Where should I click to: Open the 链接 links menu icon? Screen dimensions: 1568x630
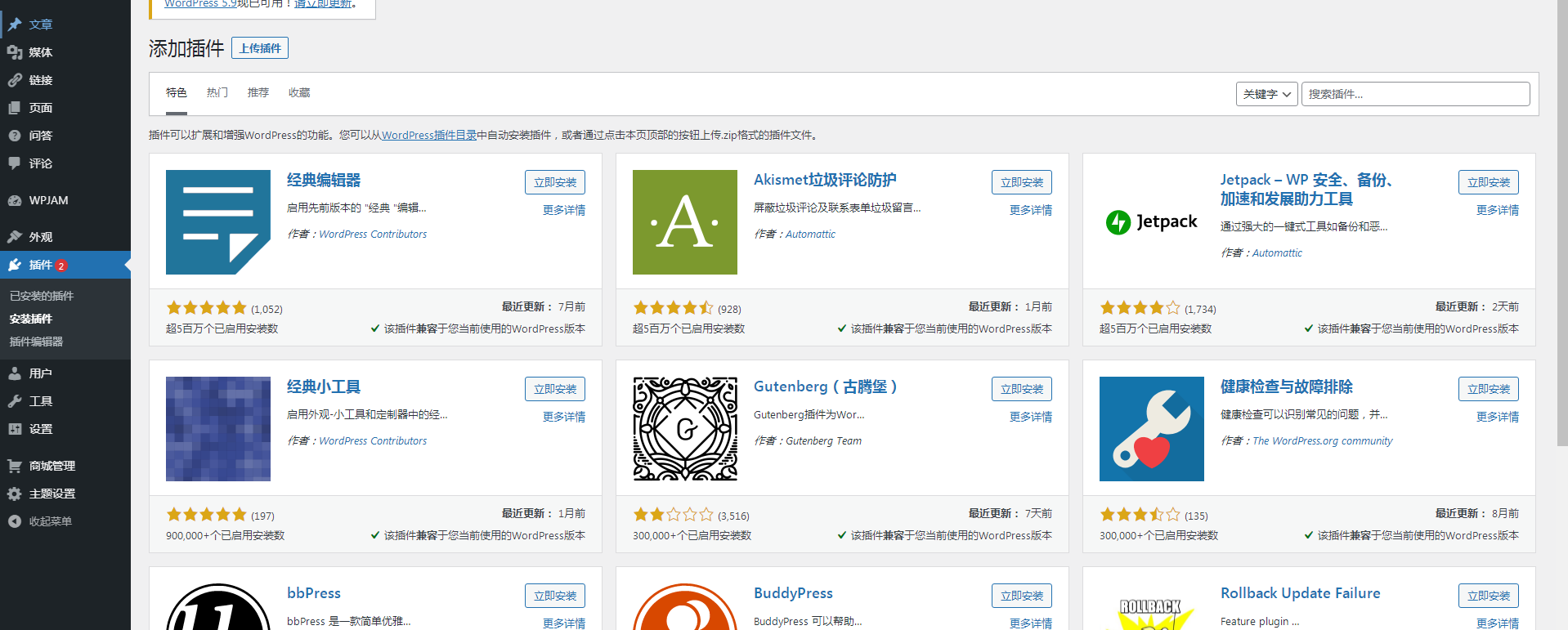[x=15, y=80]
